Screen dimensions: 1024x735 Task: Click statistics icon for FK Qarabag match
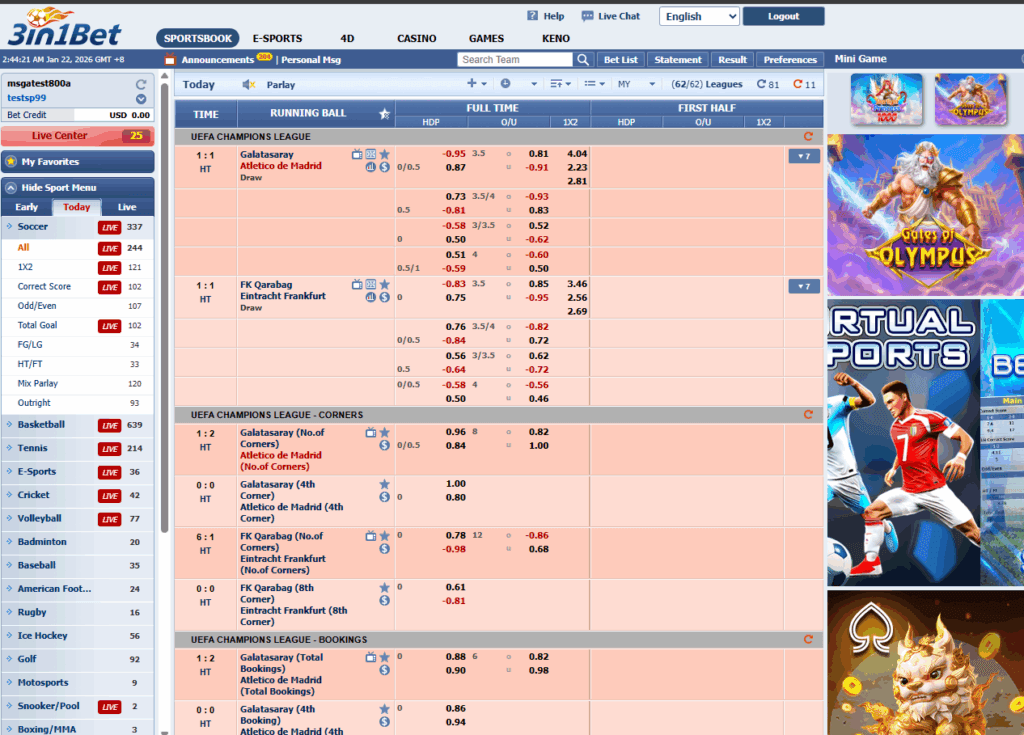click(370, 297)
